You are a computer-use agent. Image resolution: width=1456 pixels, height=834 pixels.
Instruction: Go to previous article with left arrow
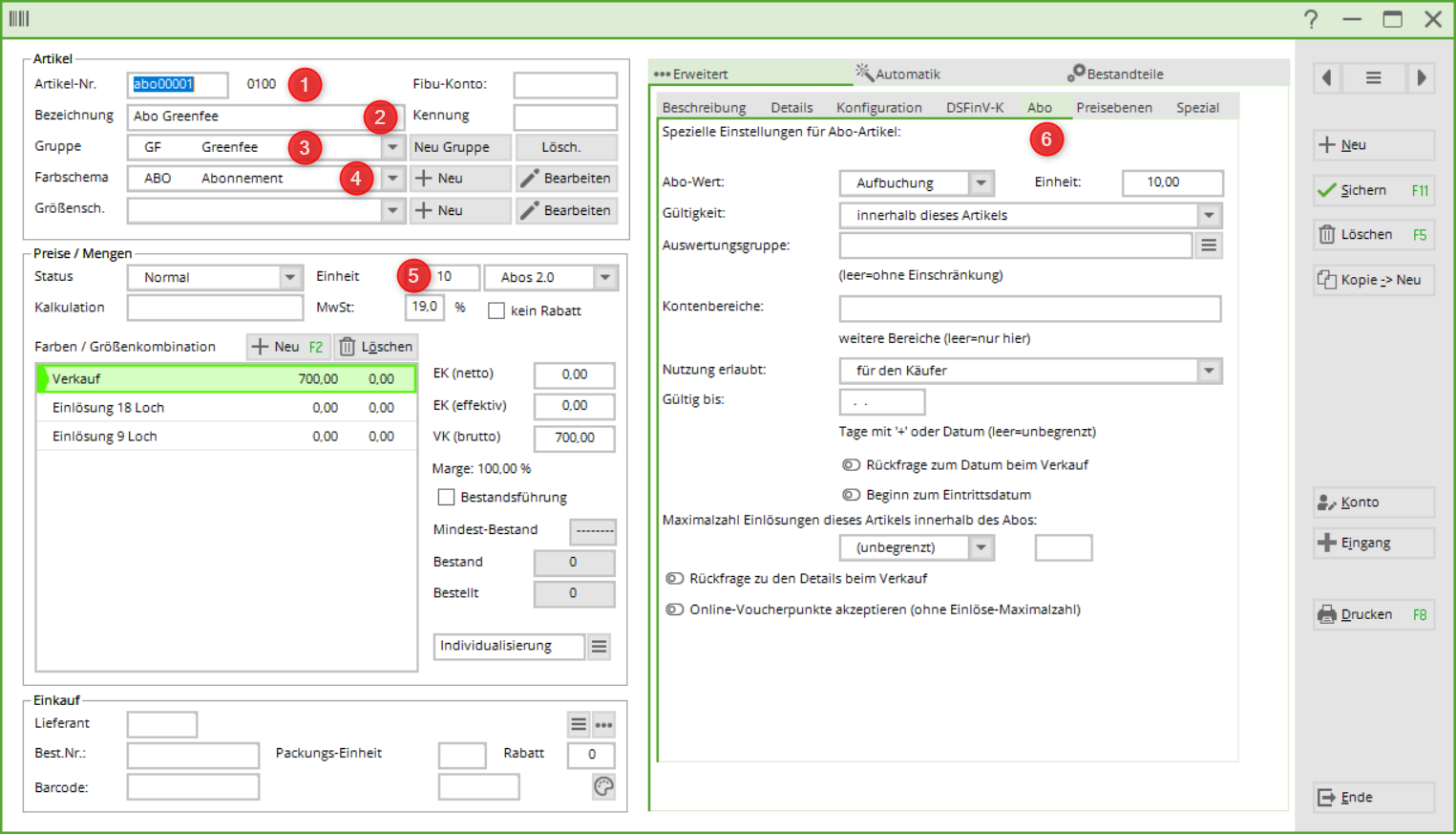[x=1326, y=78]
